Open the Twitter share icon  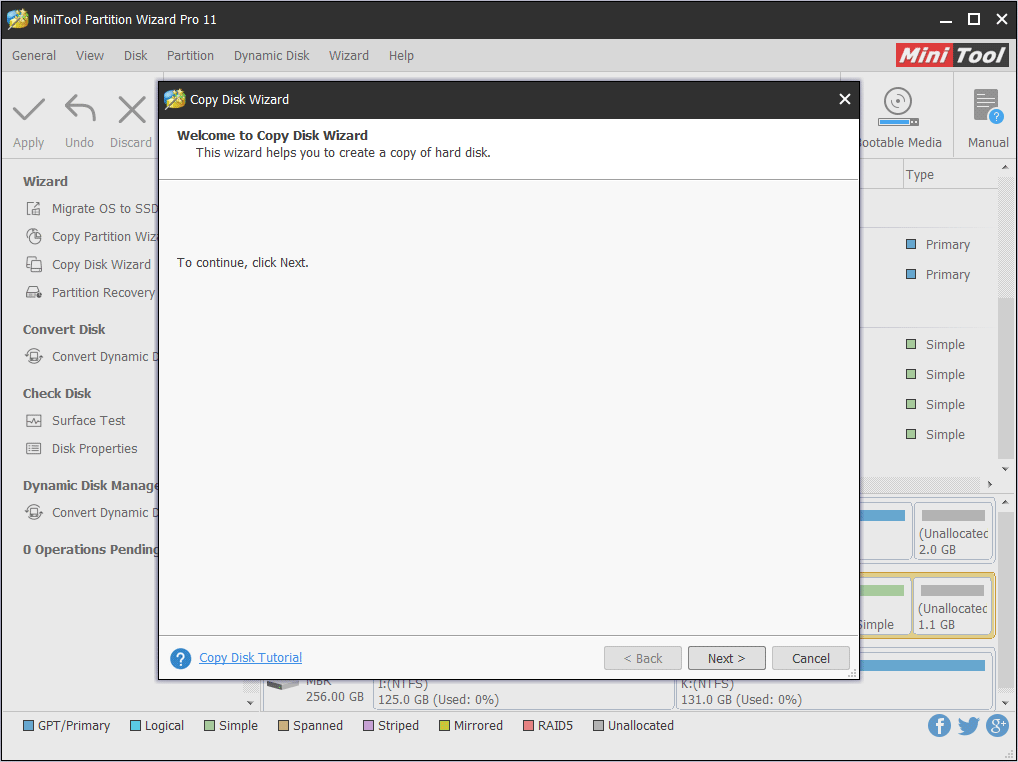pos(968,725)
